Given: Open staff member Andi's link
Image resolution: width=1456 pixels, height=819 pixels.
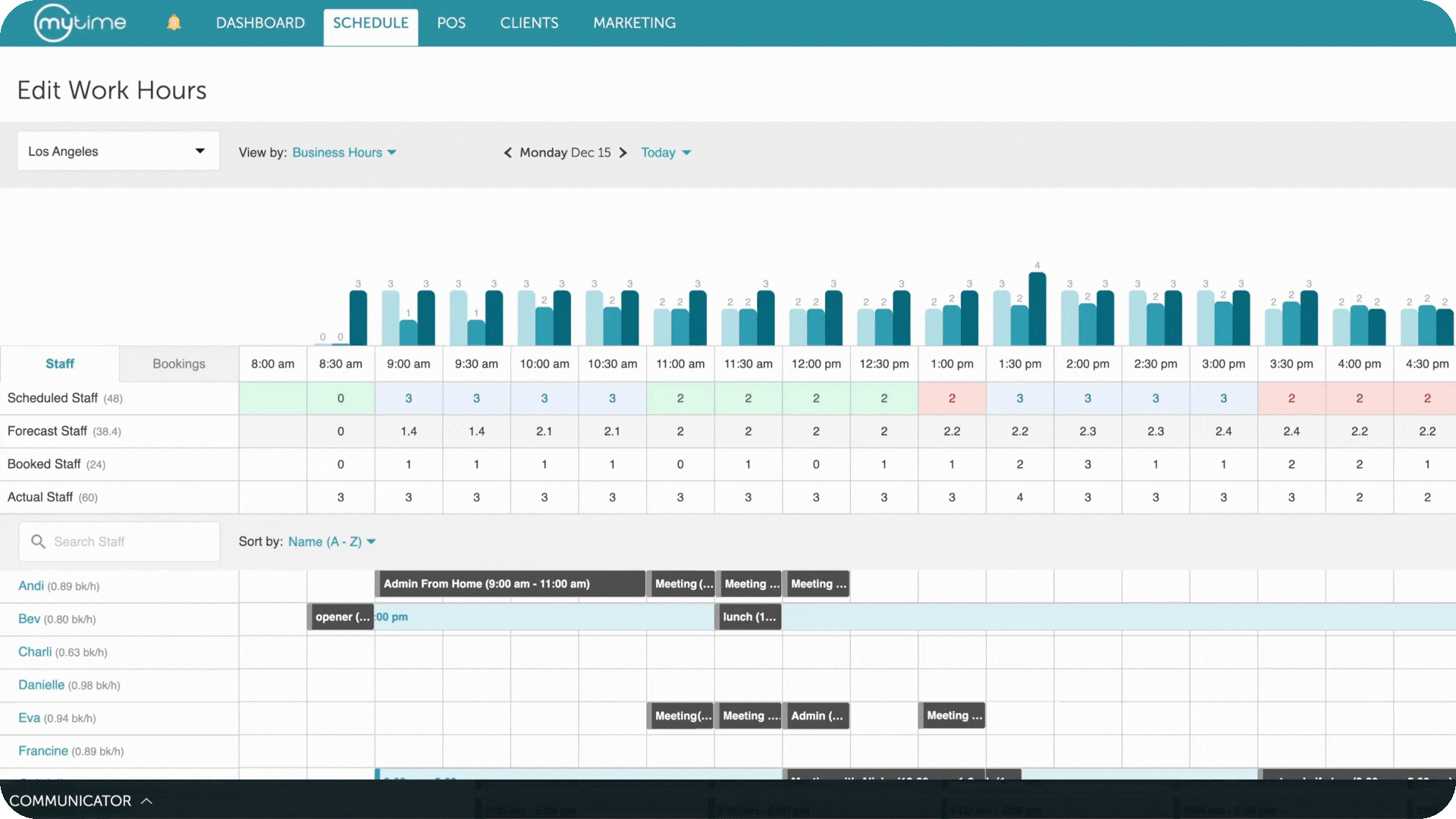Looking at the screenshot, I should pyautogui.click(x=31, y=585).
